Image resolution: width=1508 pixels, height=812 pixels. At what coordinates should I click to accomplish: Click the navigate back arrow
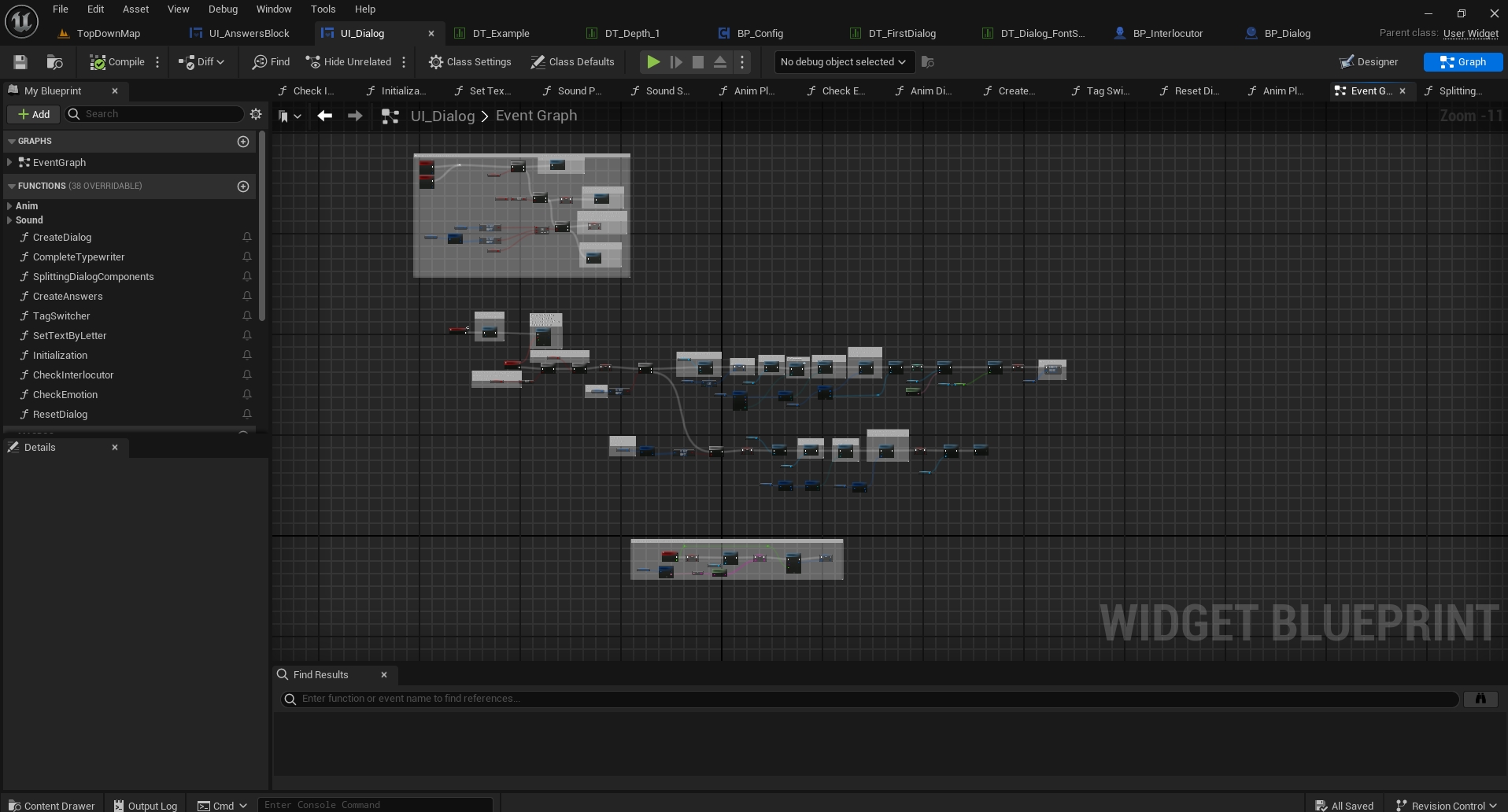point(324,116)
